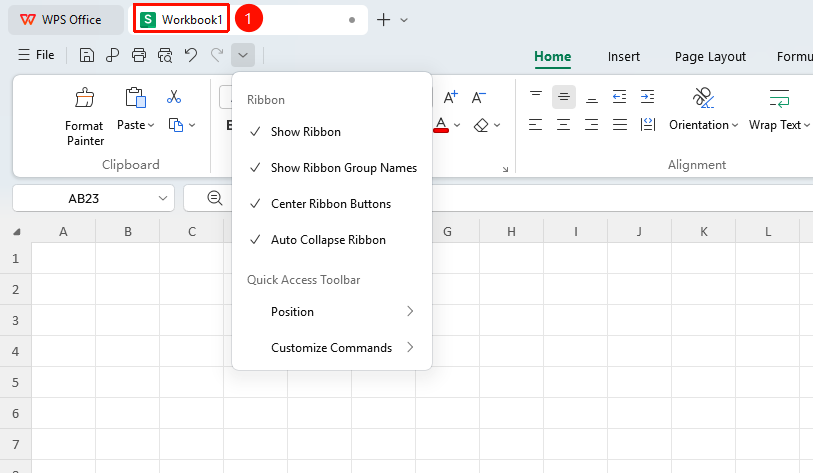Open the Paste dropdown arrow

point(151,126)
